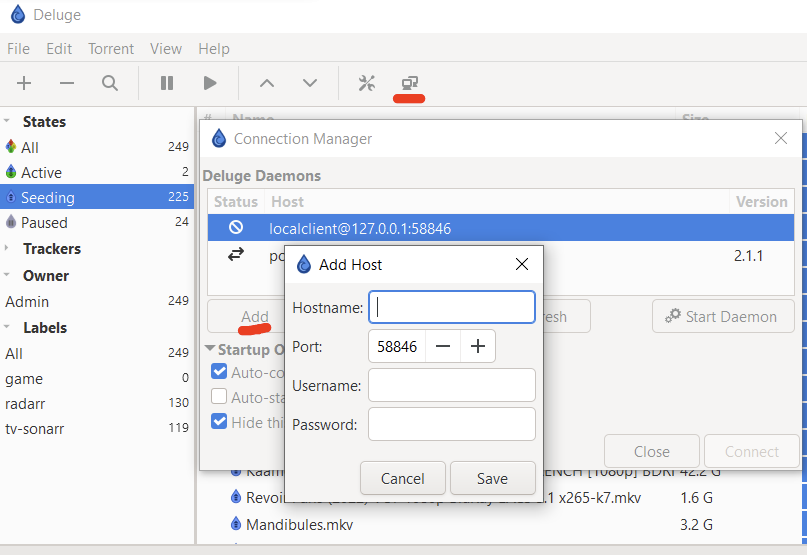The width and height of the screenshot is (807, 555).
Task: Toggle the Auto-connect checkbox
Action: pyautogui.click(x=219, y=371)
